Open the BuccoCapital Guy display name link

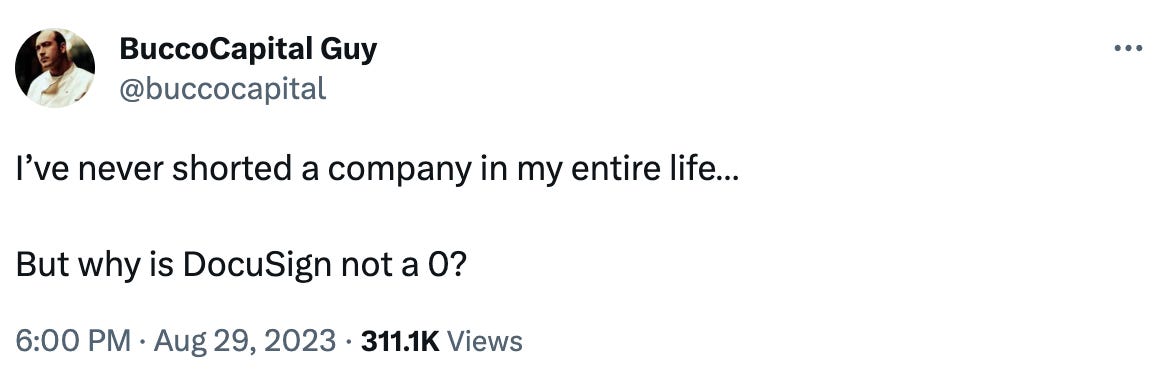point(248,51)
